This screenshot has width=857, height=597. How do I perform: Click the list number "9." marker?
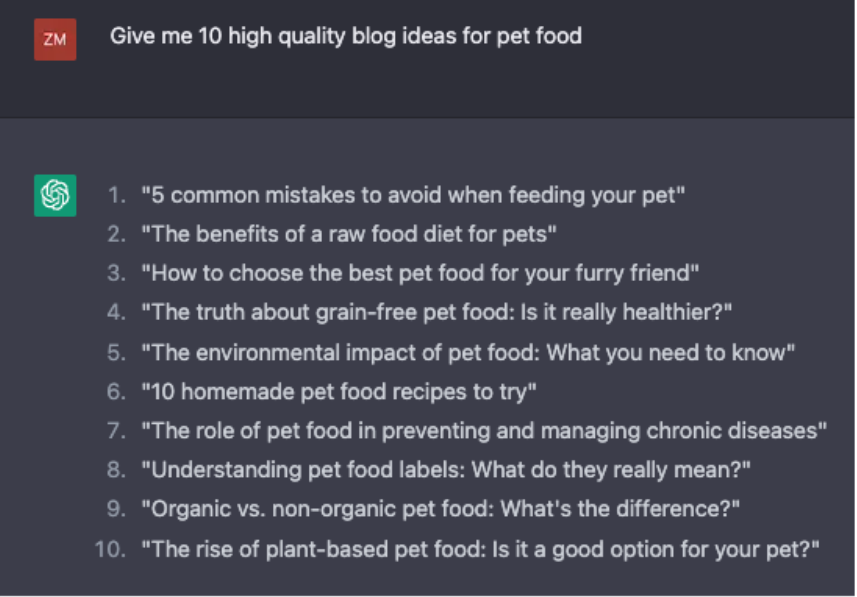[x=118, y=509]
